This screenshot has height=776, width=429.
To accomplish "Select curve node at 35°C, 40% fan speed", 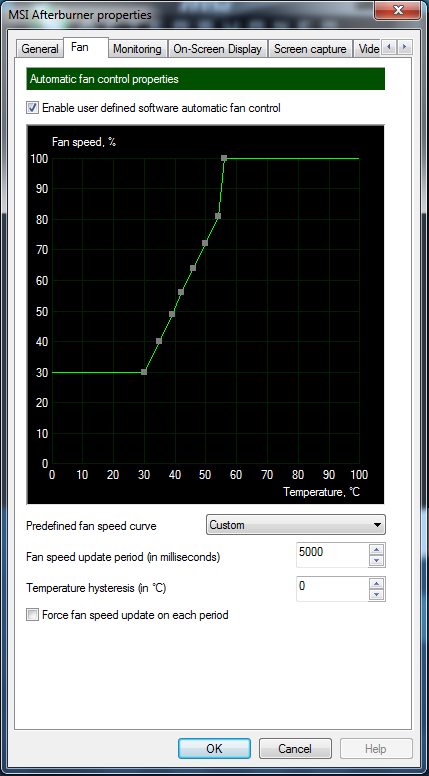I will 159,341.
